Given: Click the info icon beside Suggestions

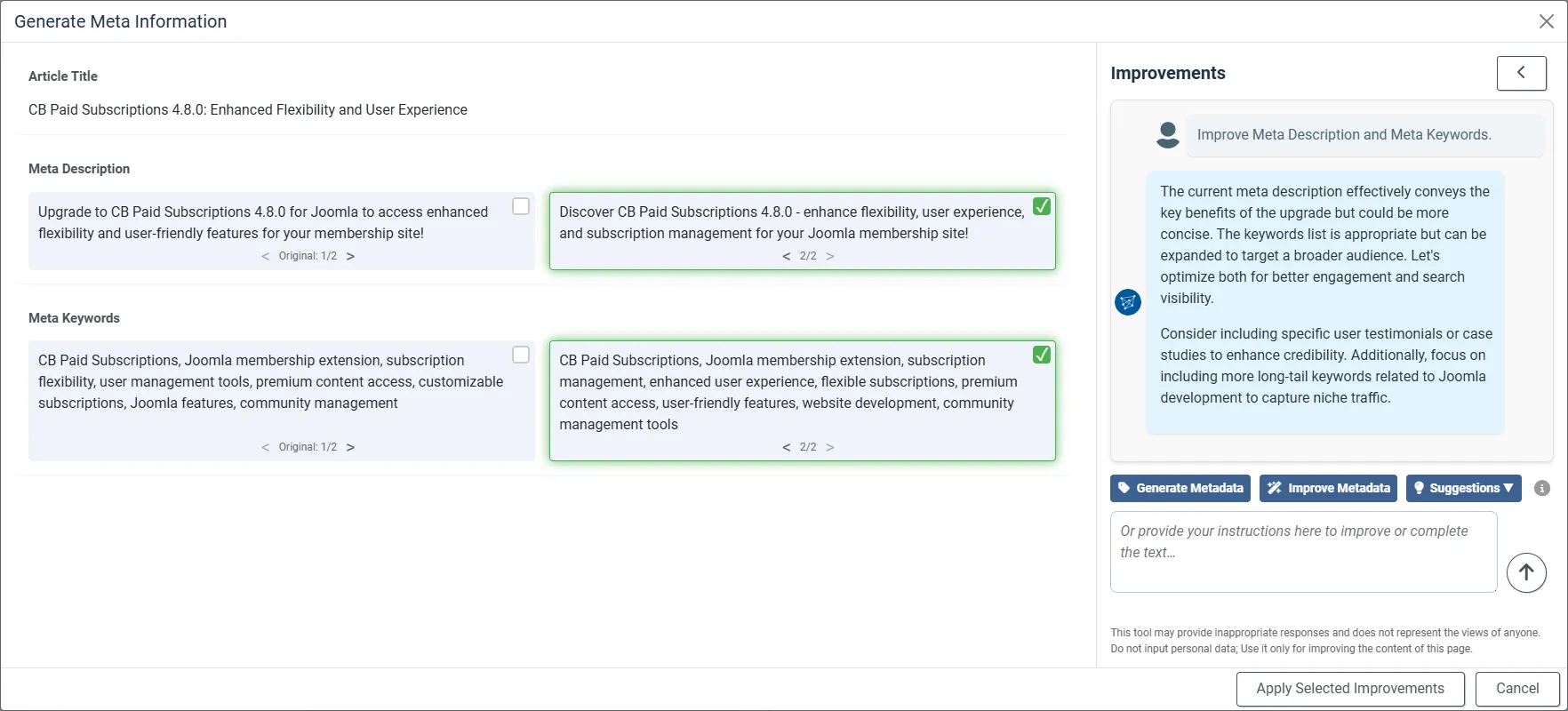Looking at the screenshot, I should point(1542,488).
